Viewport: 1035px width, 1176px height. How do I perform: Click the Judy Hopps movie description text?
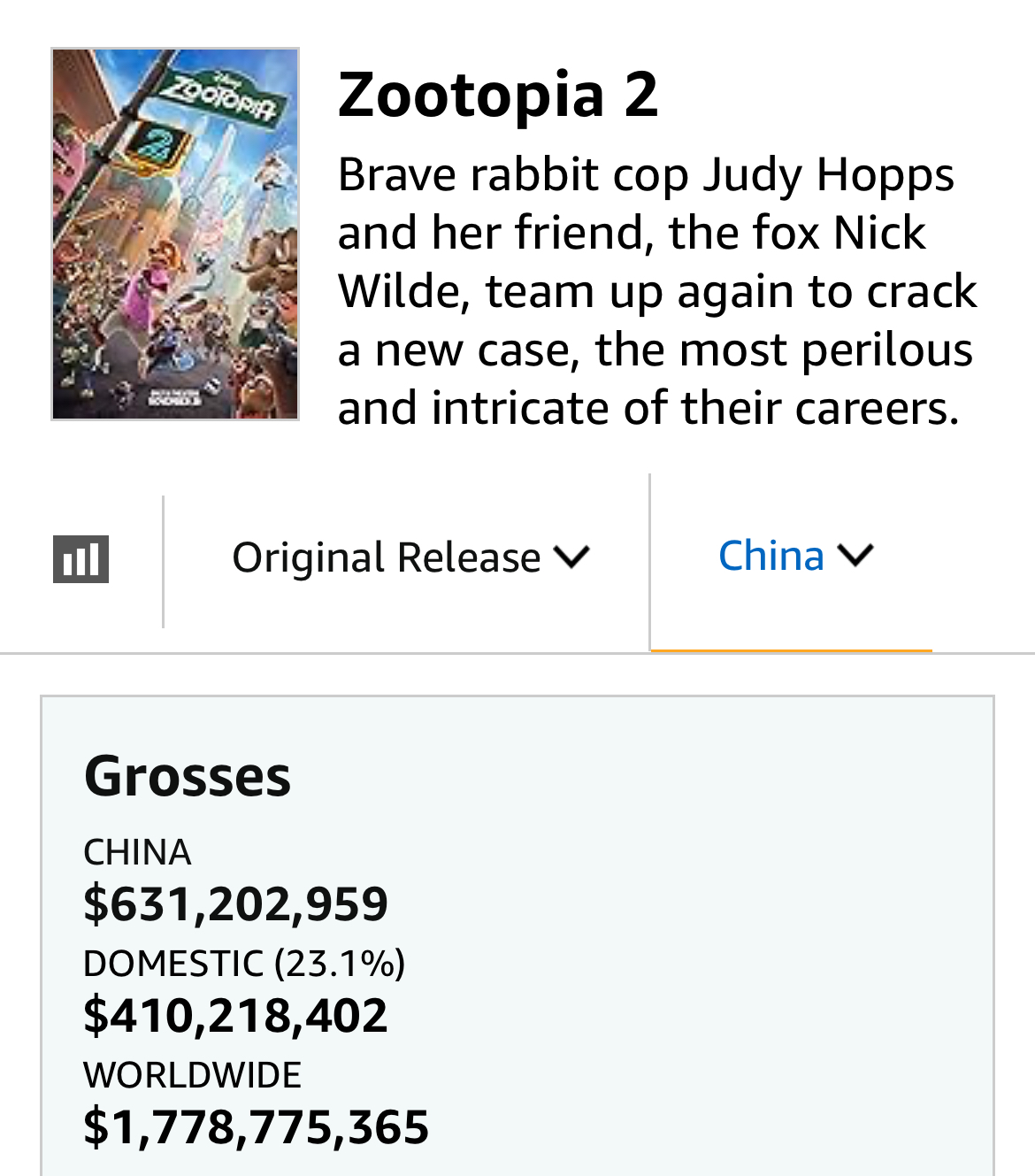coord(656,291)
